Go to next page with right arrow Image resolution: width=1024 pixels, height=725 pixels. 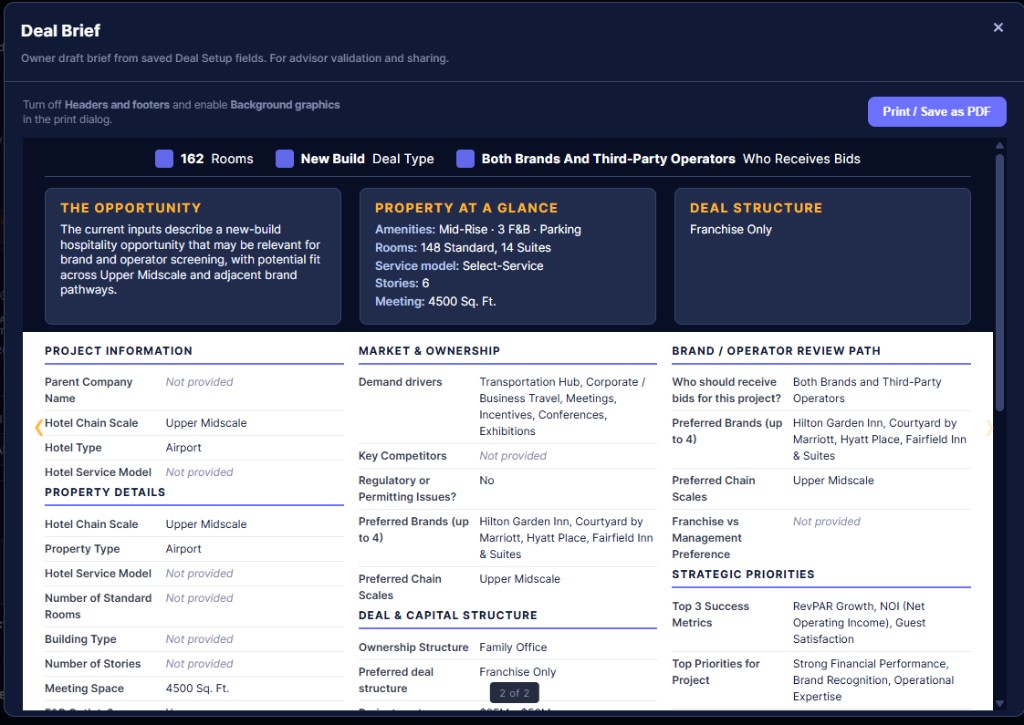(x=989, y=427)
